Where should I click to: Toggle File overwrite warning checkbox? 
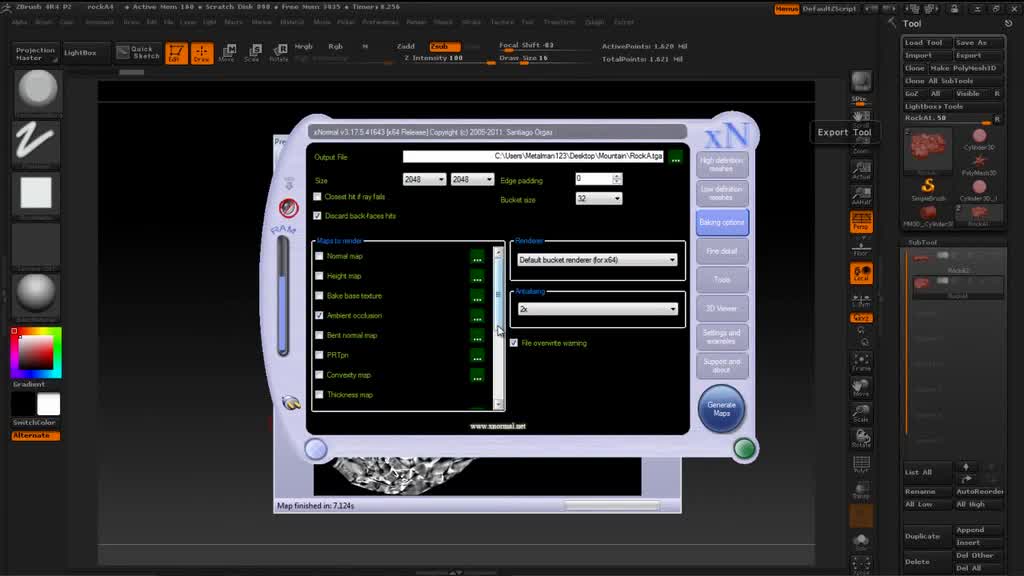click(x=514, y=343)
